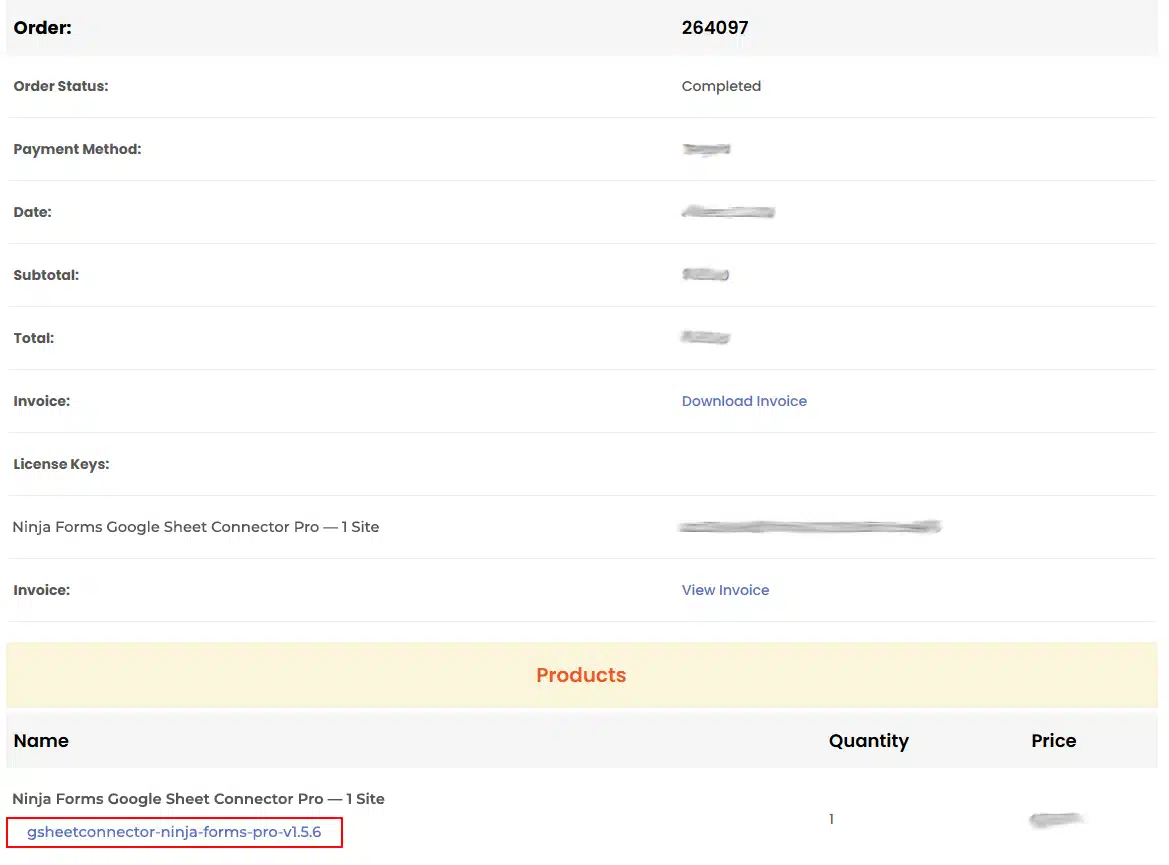Select the Order Status label
1169x865 pixels.
pyautogui.click(x=61, y=86)
